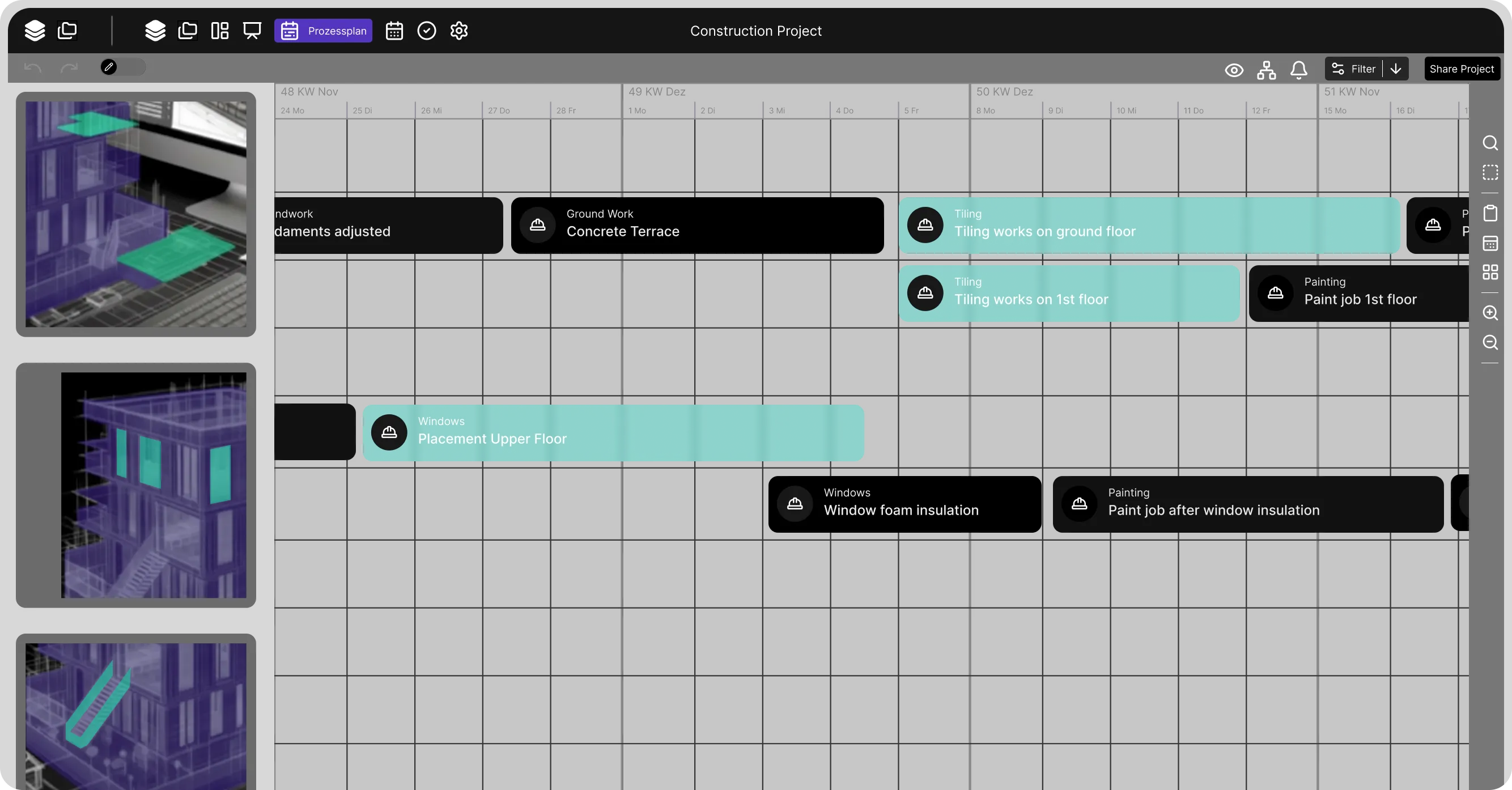
Task: Click the Share Project button
Action: (x=1462, y=69)
